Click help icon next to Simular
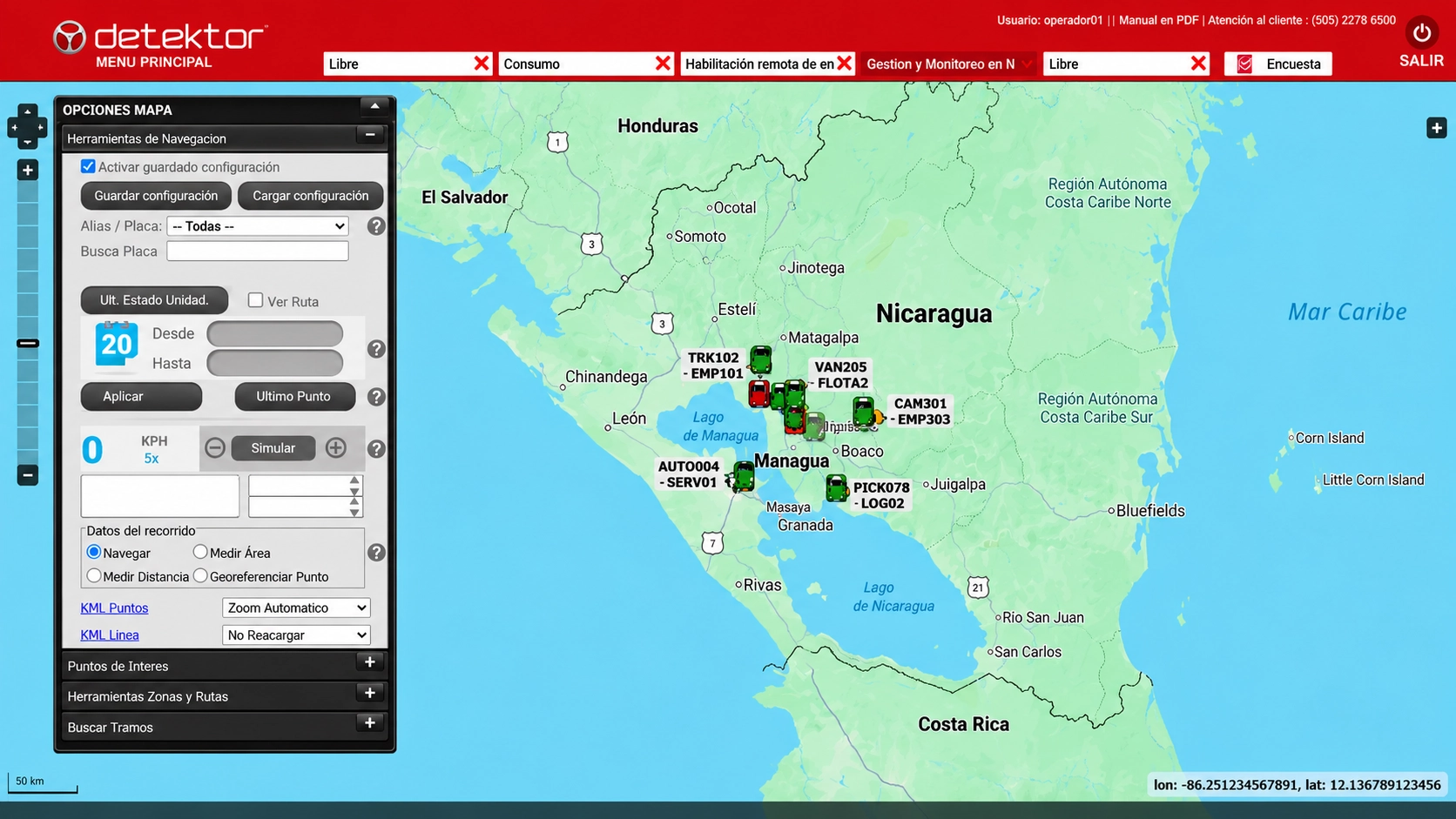The height and width of the screenshot is (819, 1456). 376,449
